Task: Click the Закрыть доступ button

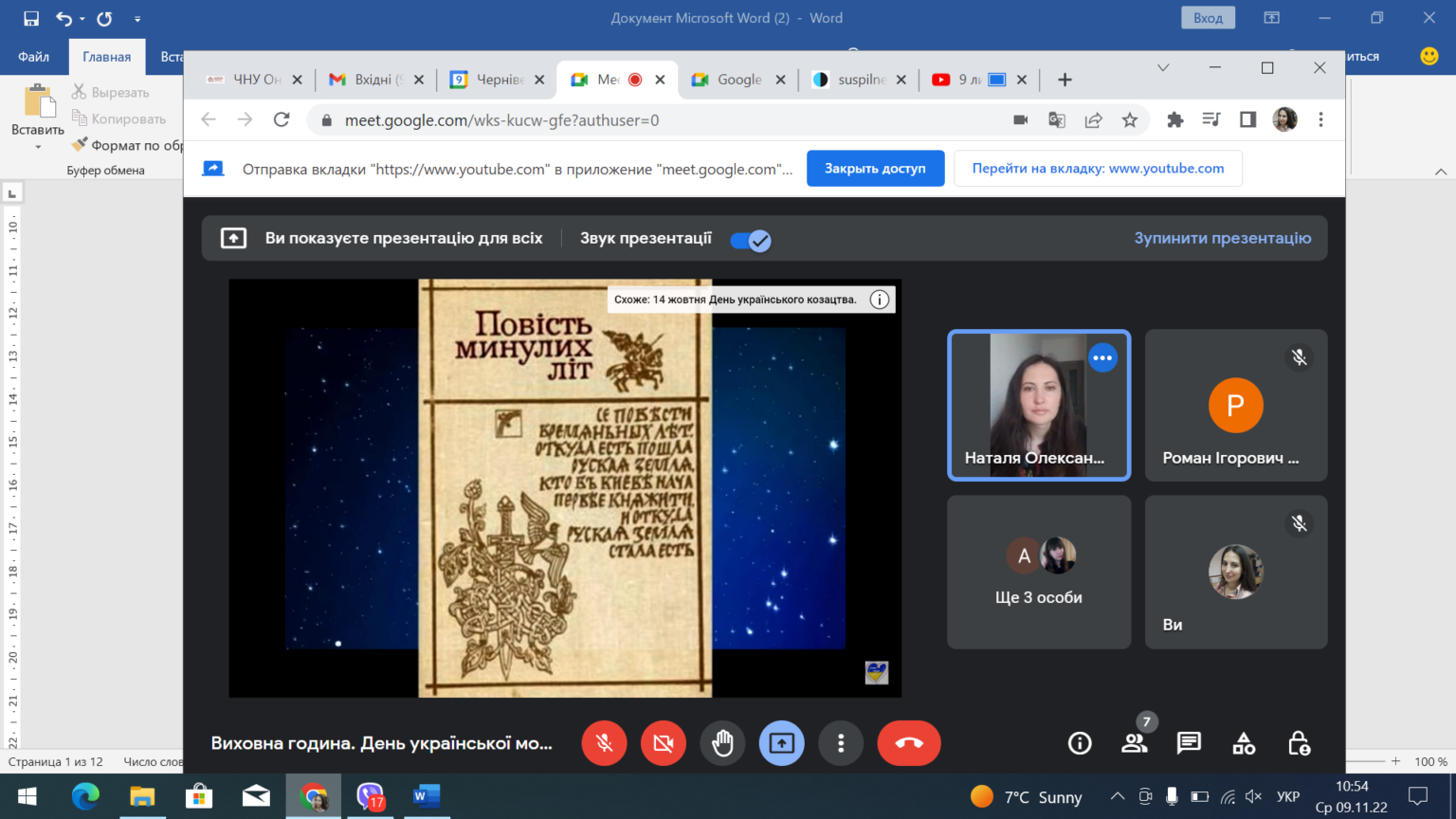Action: click(875, 169)
